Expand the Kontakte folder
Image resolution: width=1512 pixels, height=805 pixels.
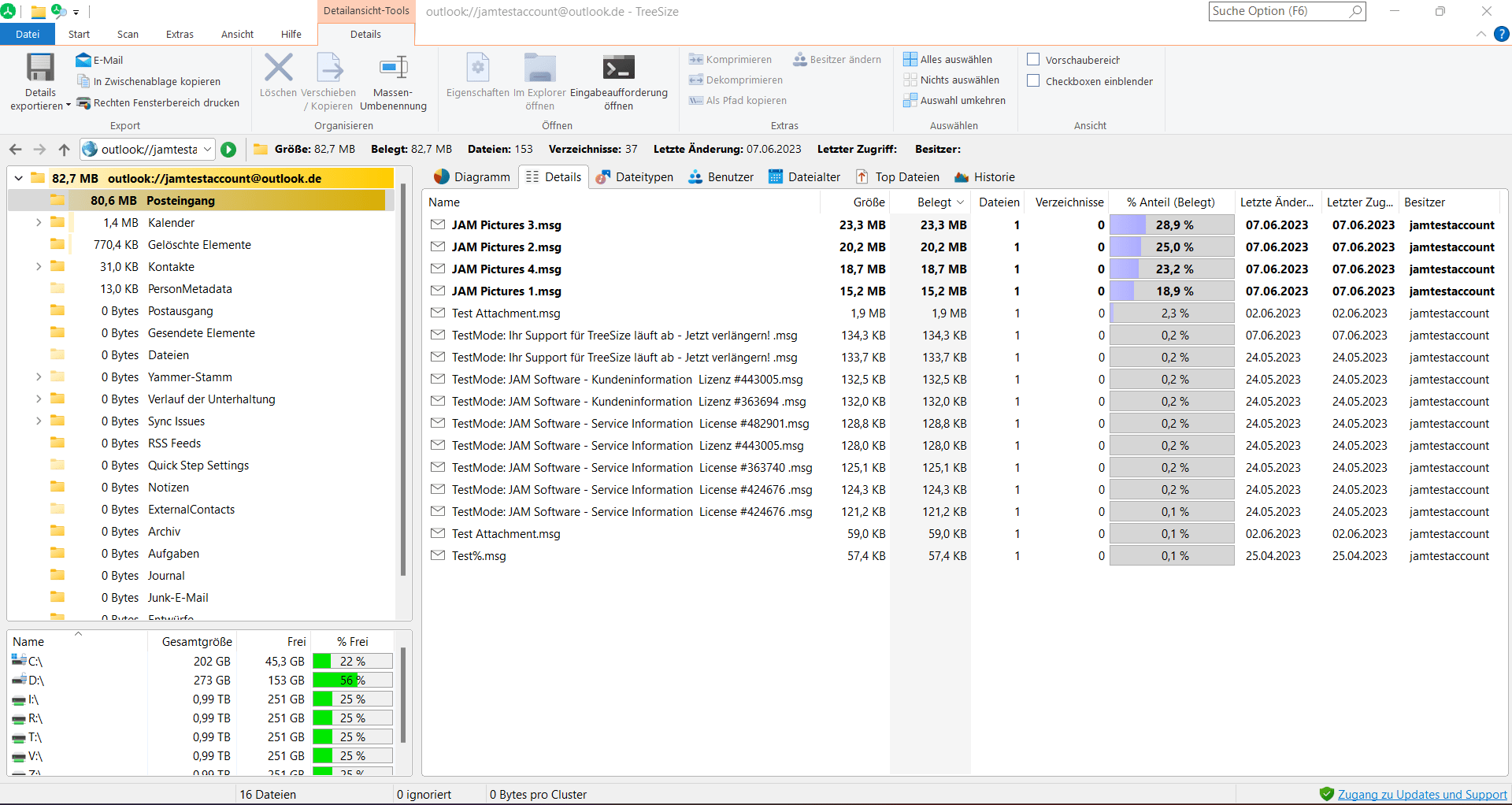tap(39, 267)
